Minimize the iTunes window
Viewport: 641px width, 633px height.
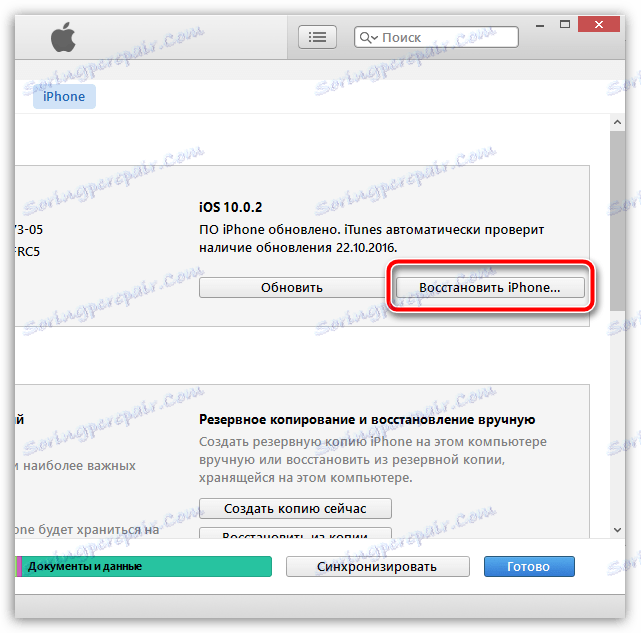point(540,25)
